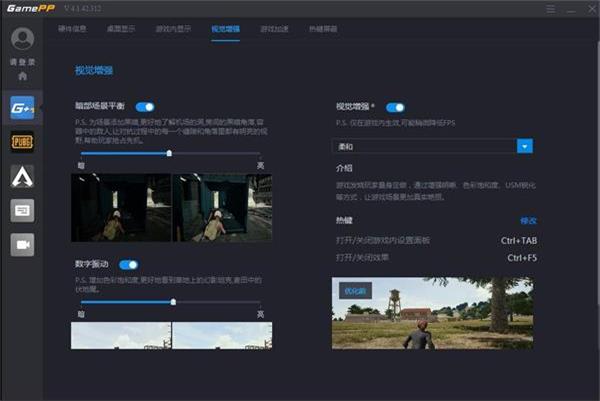This screenshot has width=600, height=401.
Task: Click the blue 修改 hotkey link
Action: (x=528, y=221)
